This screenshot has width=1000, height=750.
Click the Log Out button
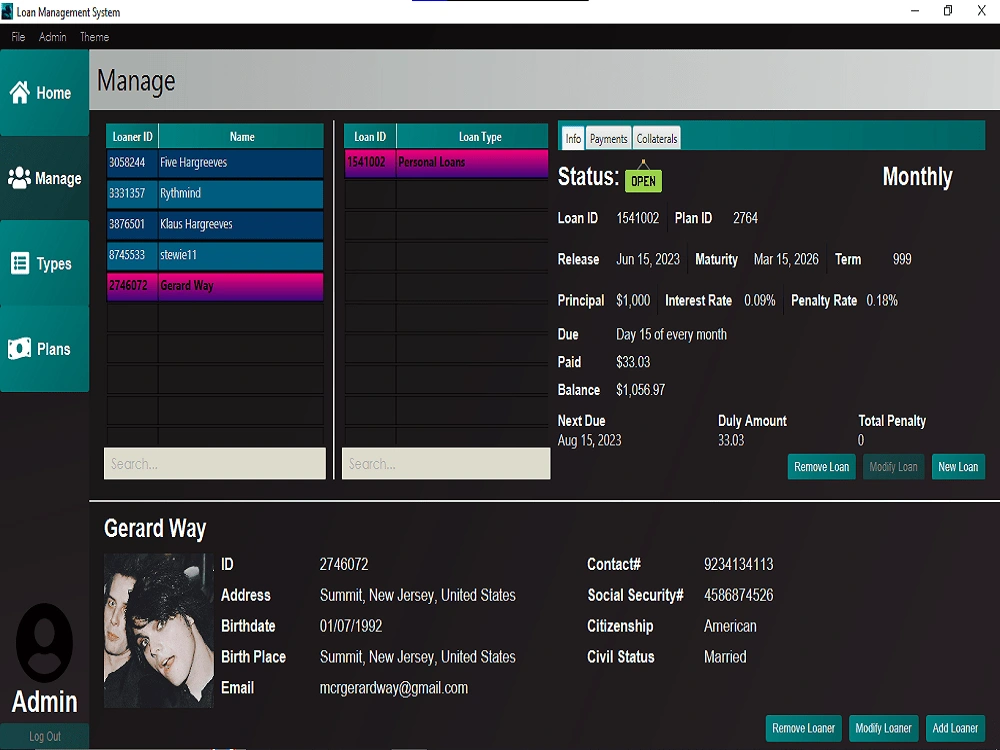(45, 736)
